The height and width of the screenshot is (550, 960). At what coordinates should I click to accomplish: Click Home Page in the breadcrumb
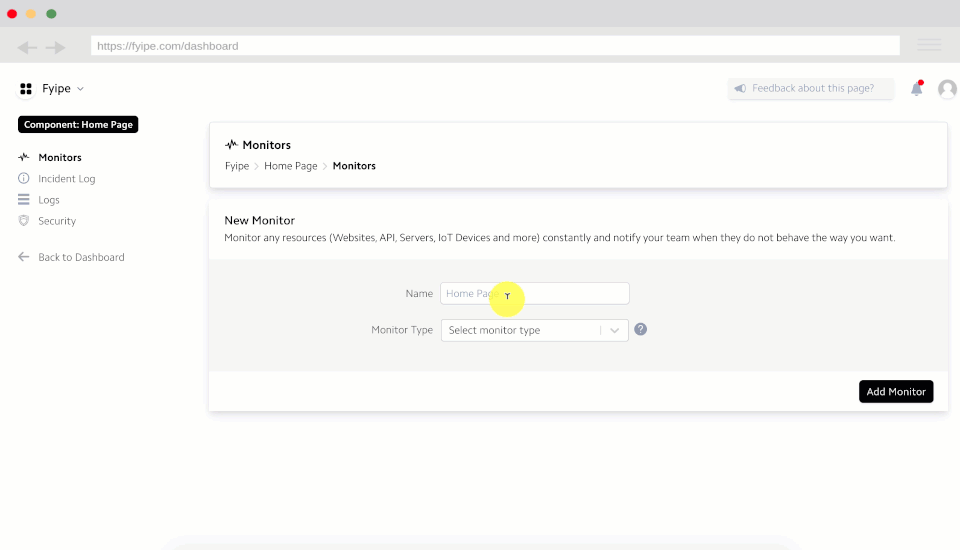[x=291, y=166]
